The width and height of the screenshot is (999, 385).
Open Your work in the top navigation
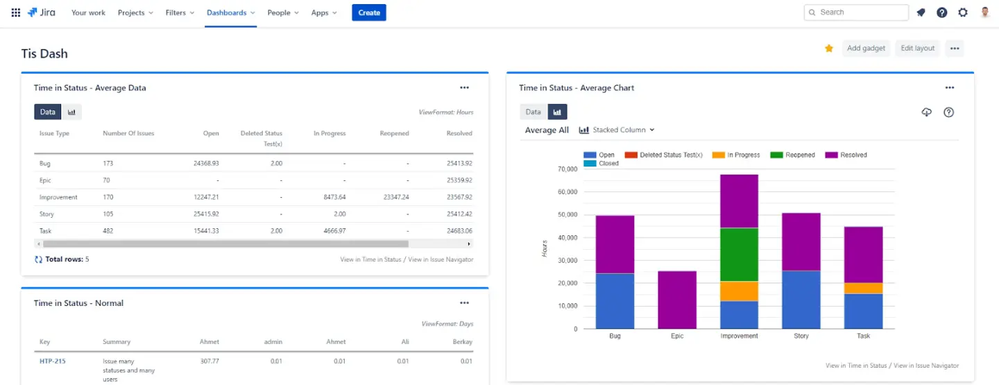pyautogui.click(x=89, y=13)
